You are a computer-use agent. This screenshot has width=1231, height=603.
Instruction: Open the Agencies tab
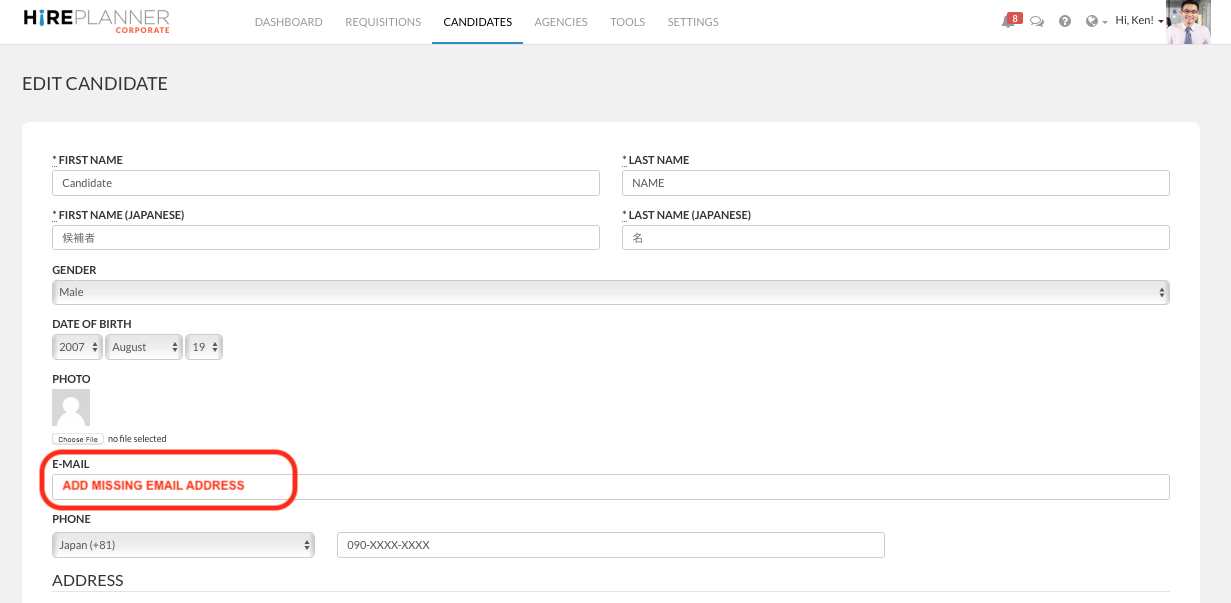561,22
